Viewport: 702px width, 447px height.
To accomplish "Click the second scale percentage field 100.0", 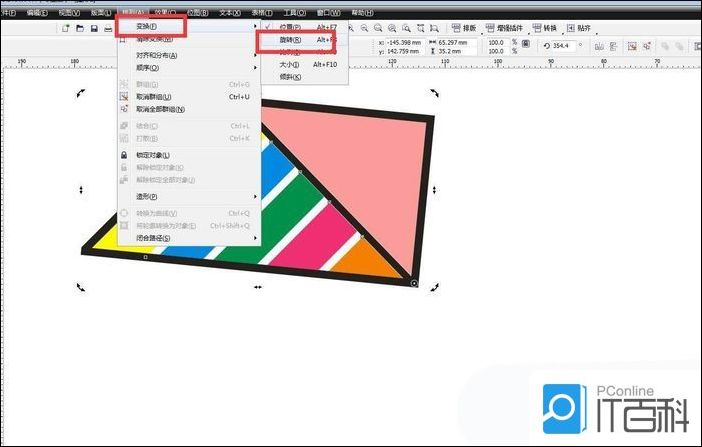I will [x=496, y=51].
